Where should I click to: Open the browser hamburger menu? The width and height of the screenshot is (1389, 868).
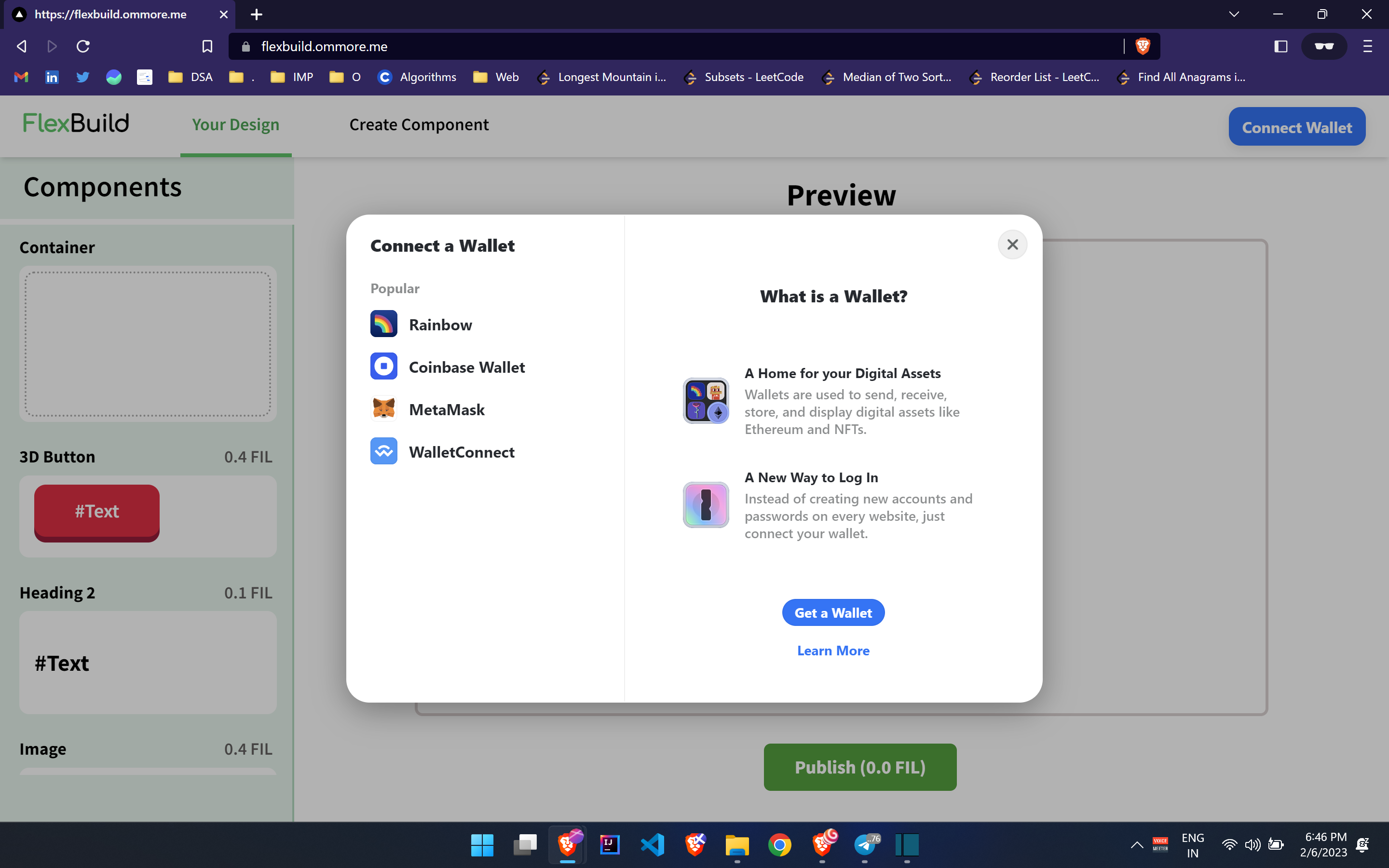[1367, 46]
